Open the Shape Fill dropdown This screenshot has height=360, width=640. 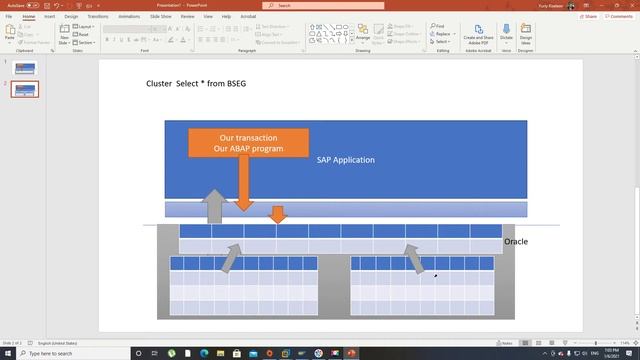401,26
